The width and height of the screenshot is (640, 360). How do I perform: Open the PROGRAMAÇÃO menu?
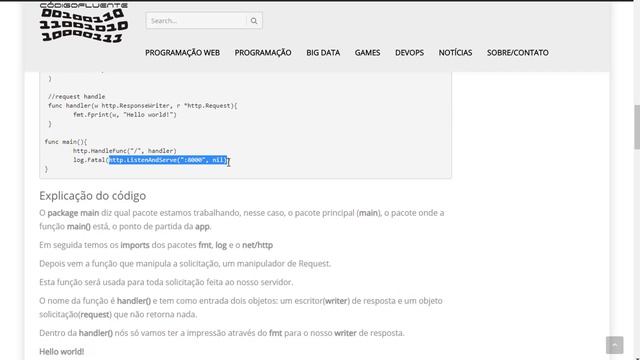click(x=263, y=53)
